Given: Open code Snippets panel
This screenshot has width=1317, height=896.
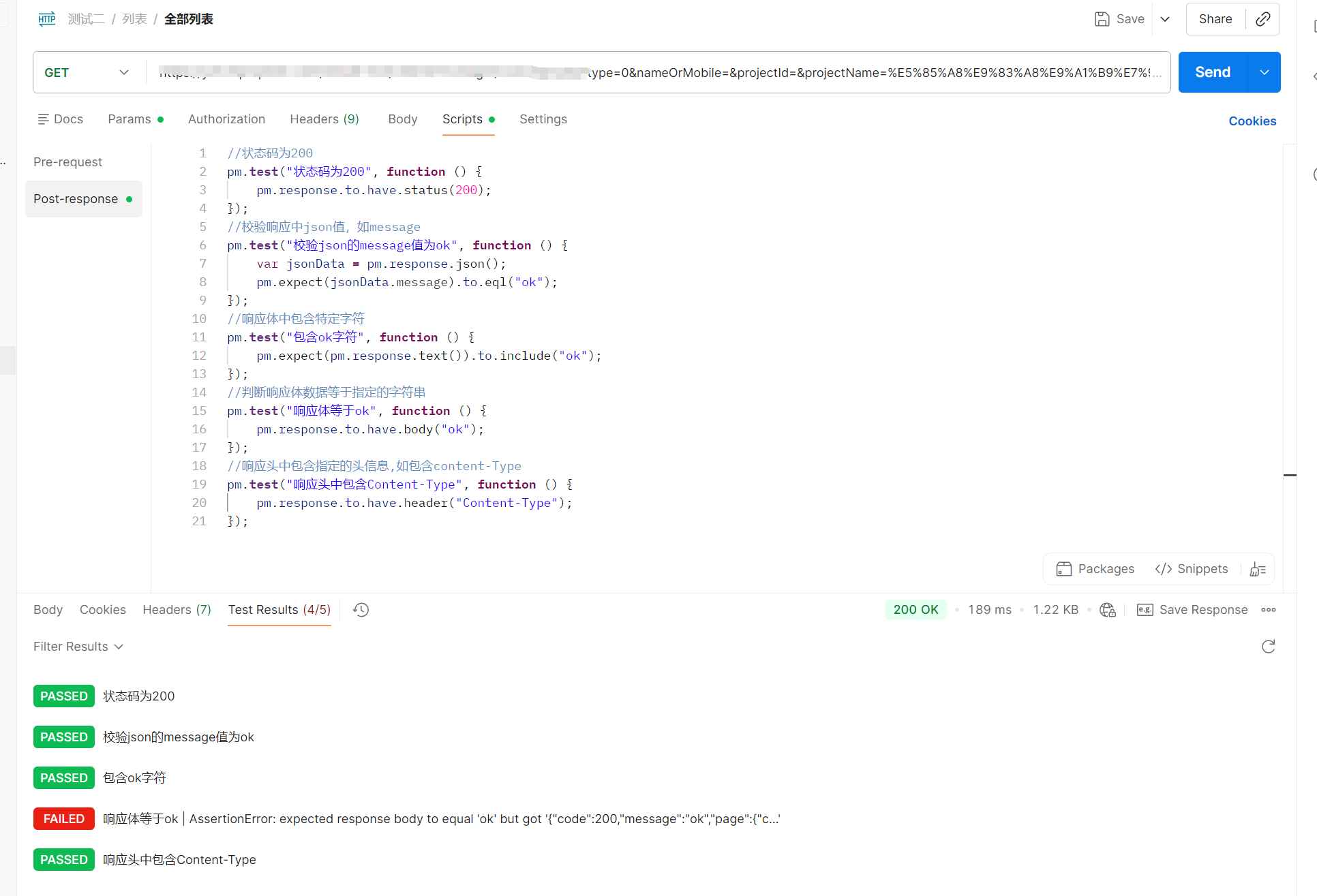Looking at the screenshot, I should click(x=1192, y=569).
